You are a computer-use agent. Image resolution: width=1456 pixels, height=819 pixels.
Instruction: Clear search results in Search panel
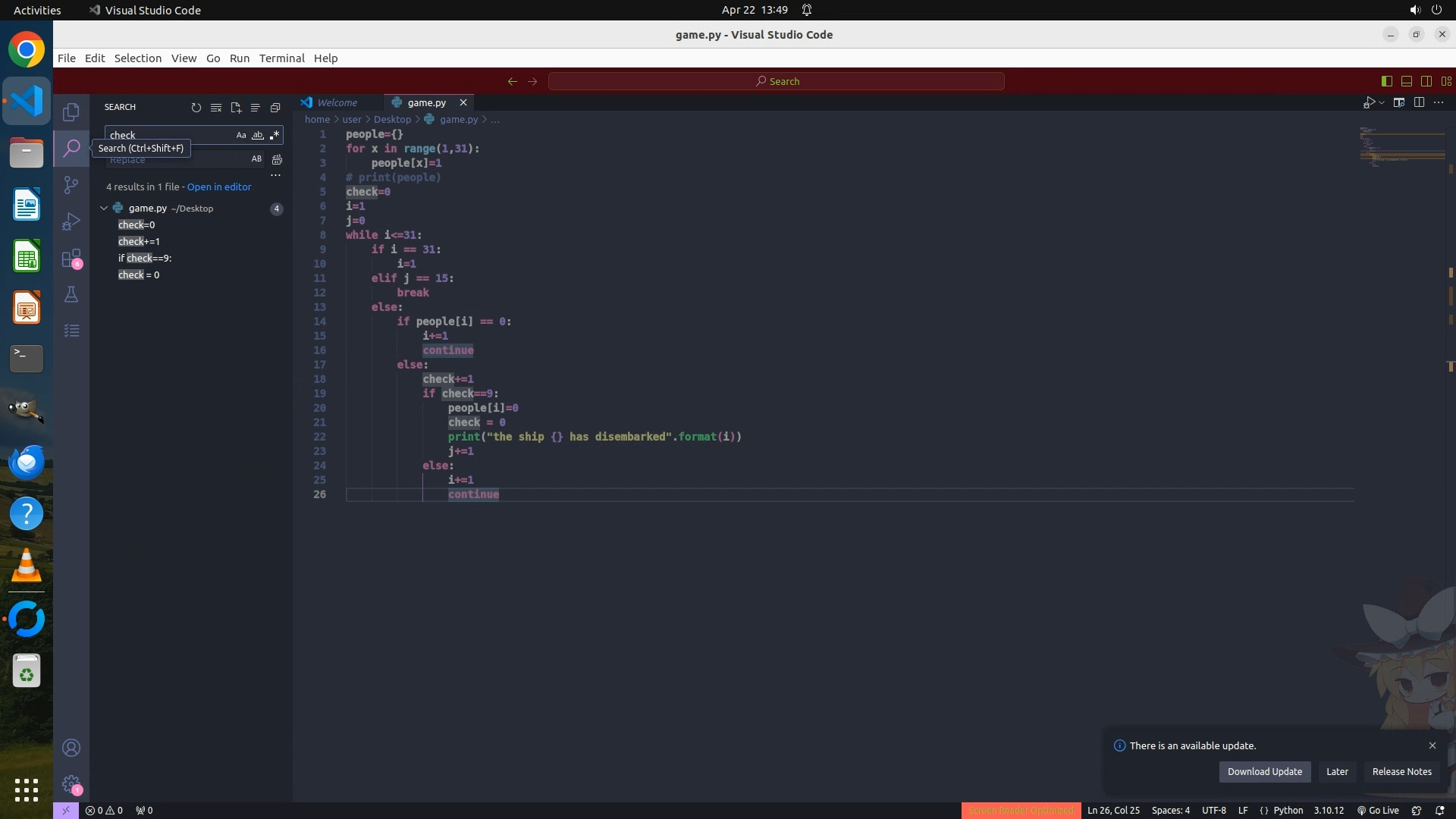[x=216, y=108]
